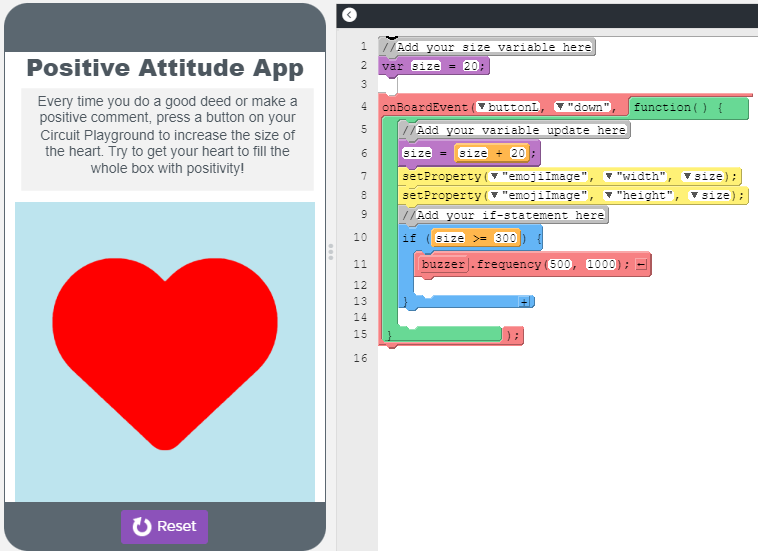Click the back arrow above the code editor
The width and height of the screenshot is (758, 551).
[348, 14]
